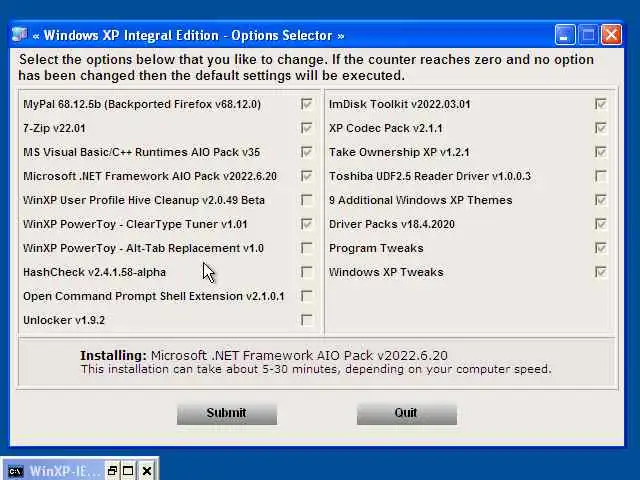Screen dimensions: 640x480
Task: Enable Toshiba UDF2.5 Reader Driver checkbox
Action: [x=601, y=176]
